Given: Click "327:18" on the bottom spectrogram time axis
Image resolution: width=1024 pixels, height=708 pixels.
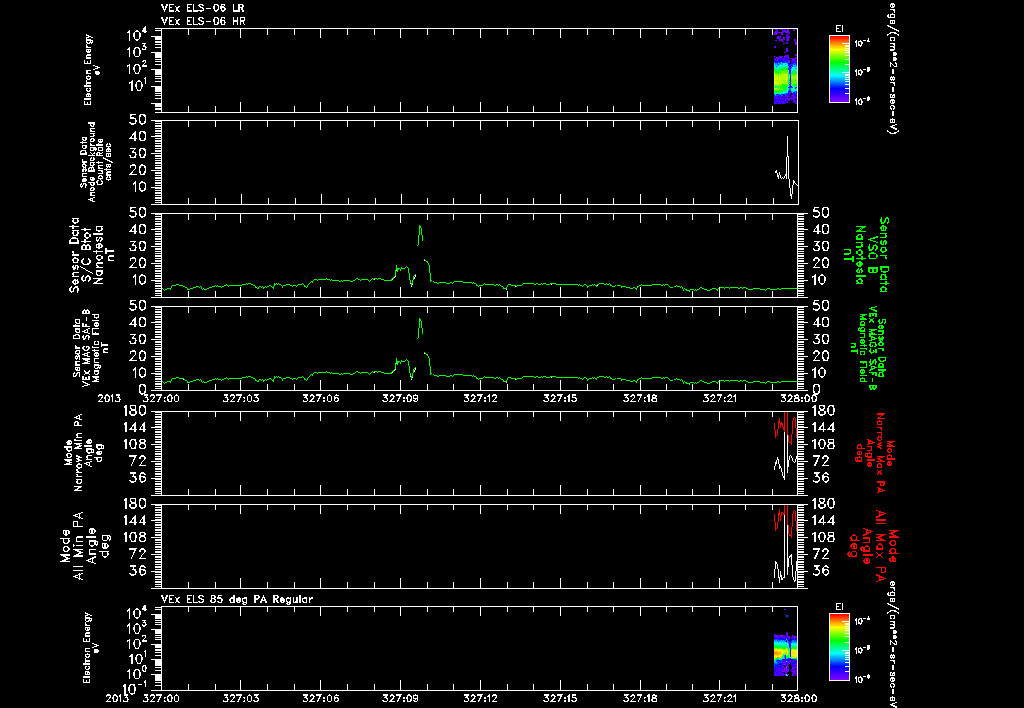Looking at the screenshot, I should click(640, 698).
